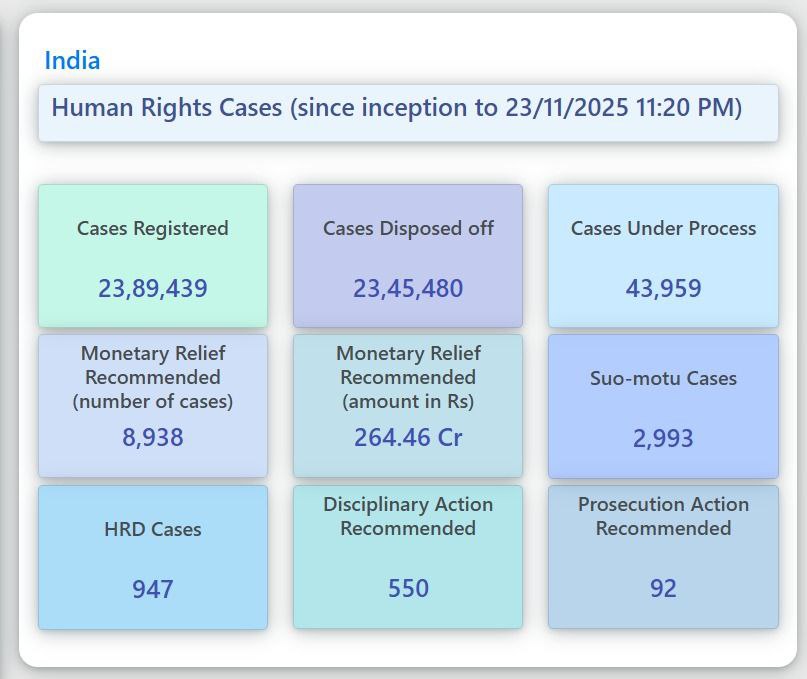Viewport: 807px width, 679px height.
Task: Click the 23,89,439 registered cases figure
Action: (x=153, y=288)
